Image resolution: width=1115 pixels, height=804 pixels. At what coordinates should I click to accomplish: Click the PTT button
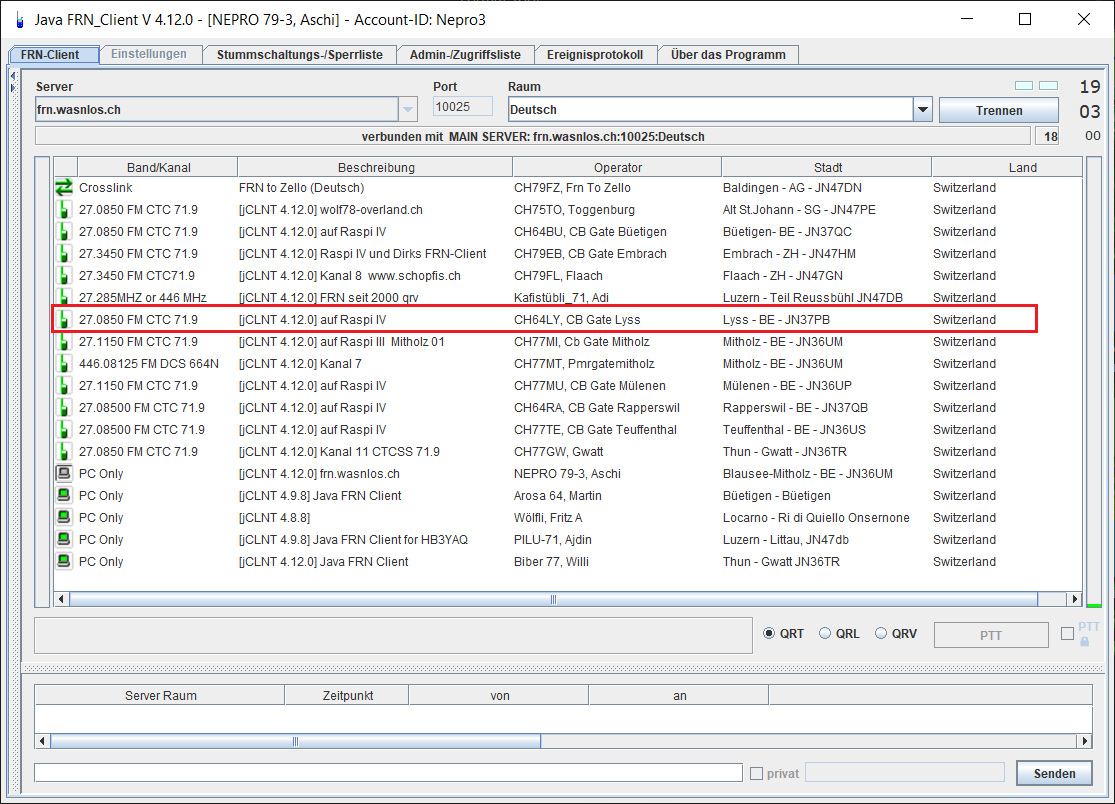[x=991, y=635]
